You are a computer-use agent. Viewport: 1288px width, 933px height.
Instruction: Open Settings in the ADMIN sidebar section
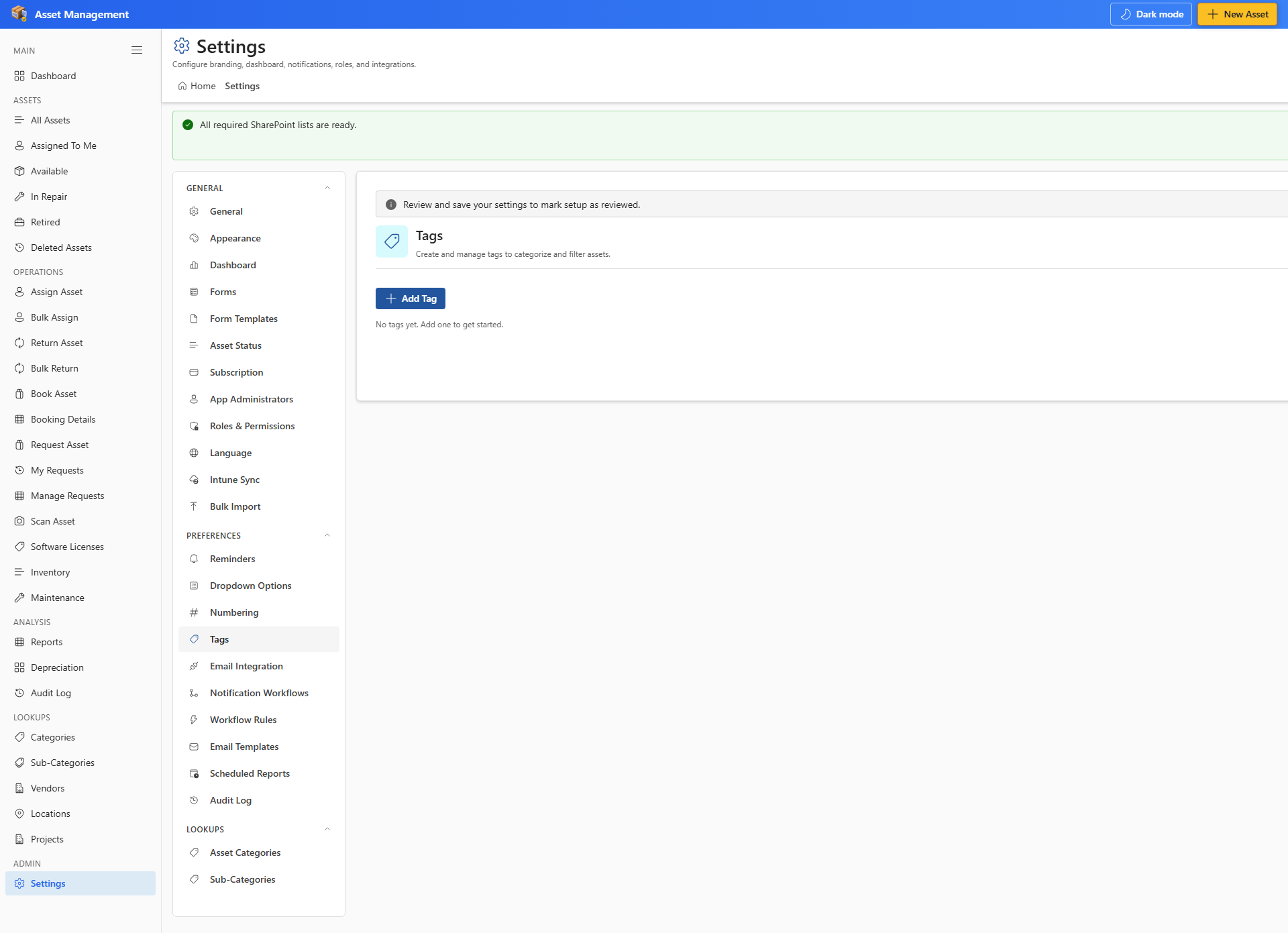[80, 883]
